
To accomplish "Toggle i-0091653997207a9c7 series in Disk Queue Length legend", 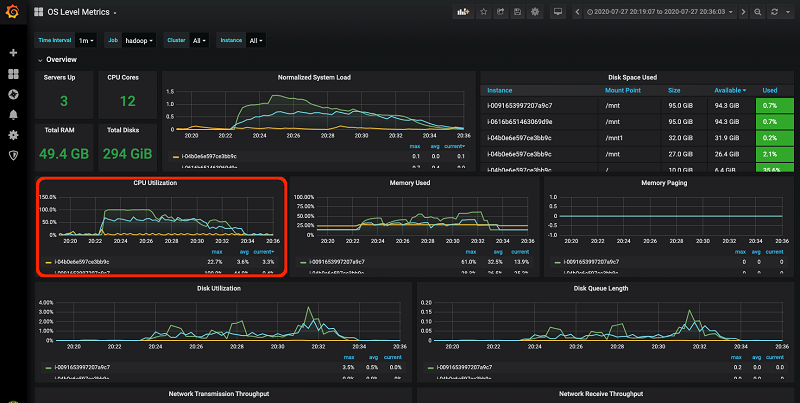I will coord(464,367).
